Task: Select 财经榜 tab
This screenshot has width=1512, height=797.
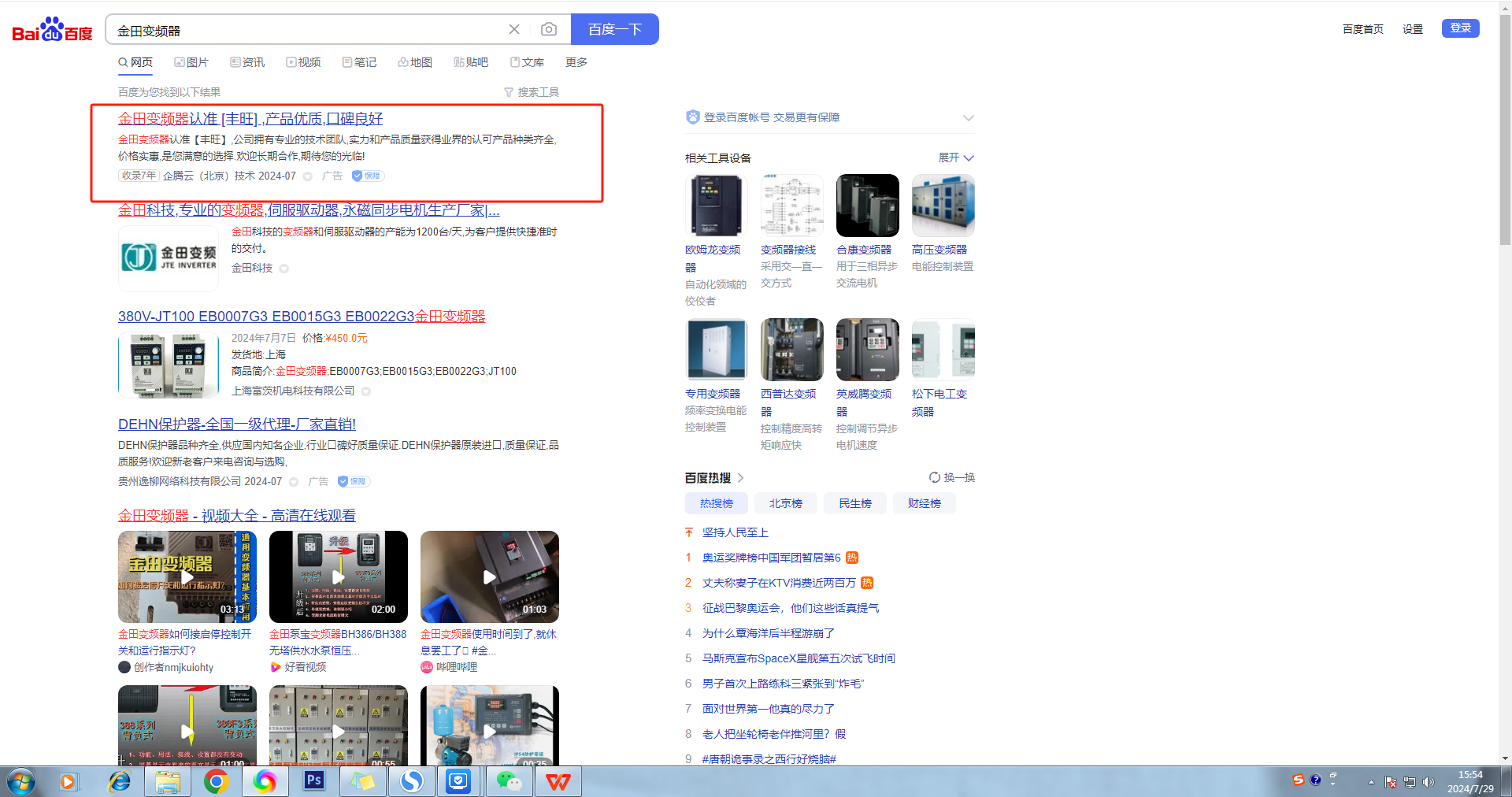Action: [x=925, y=503]
